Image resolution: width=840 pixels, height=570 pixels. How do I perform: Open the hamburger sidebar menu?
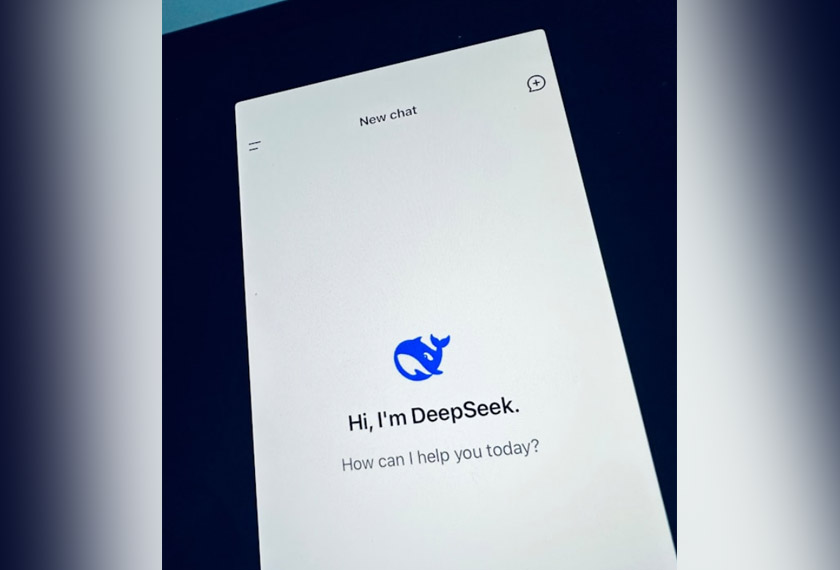coord(255,146)
